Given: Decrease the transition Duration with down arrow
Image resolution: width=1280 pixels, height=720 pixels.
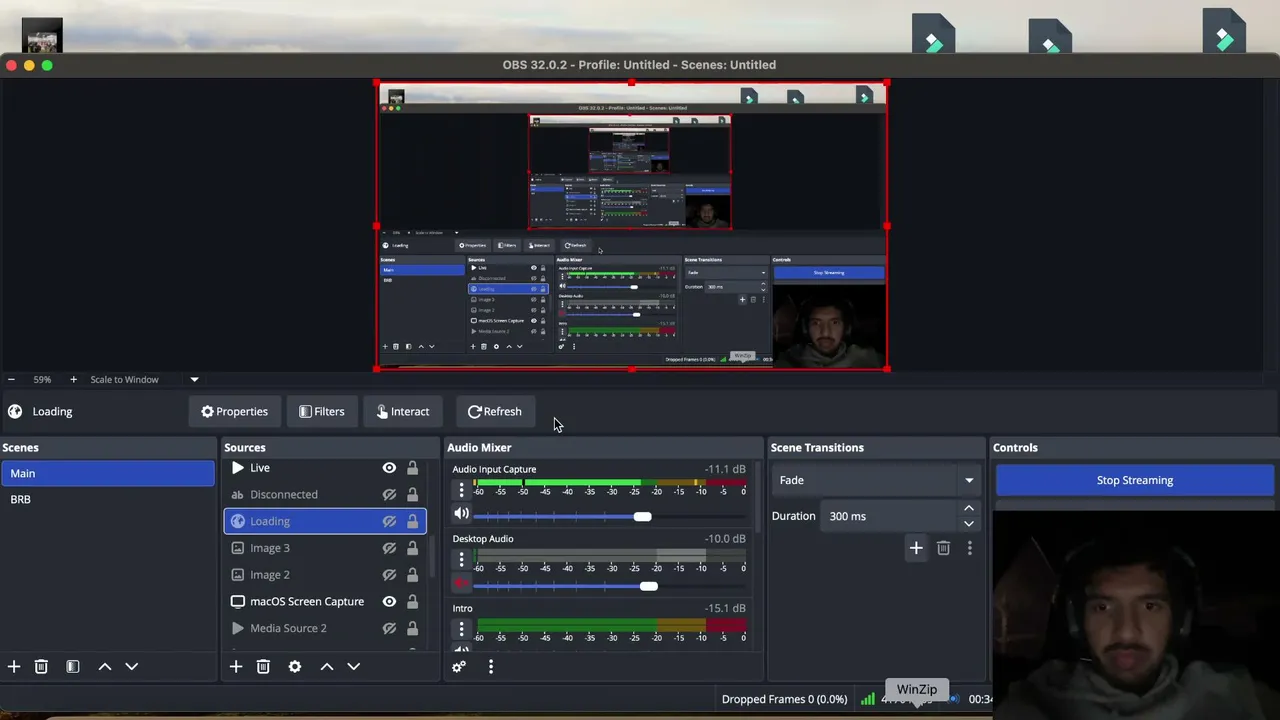Looking at the screenshot, I should (968, 523).
